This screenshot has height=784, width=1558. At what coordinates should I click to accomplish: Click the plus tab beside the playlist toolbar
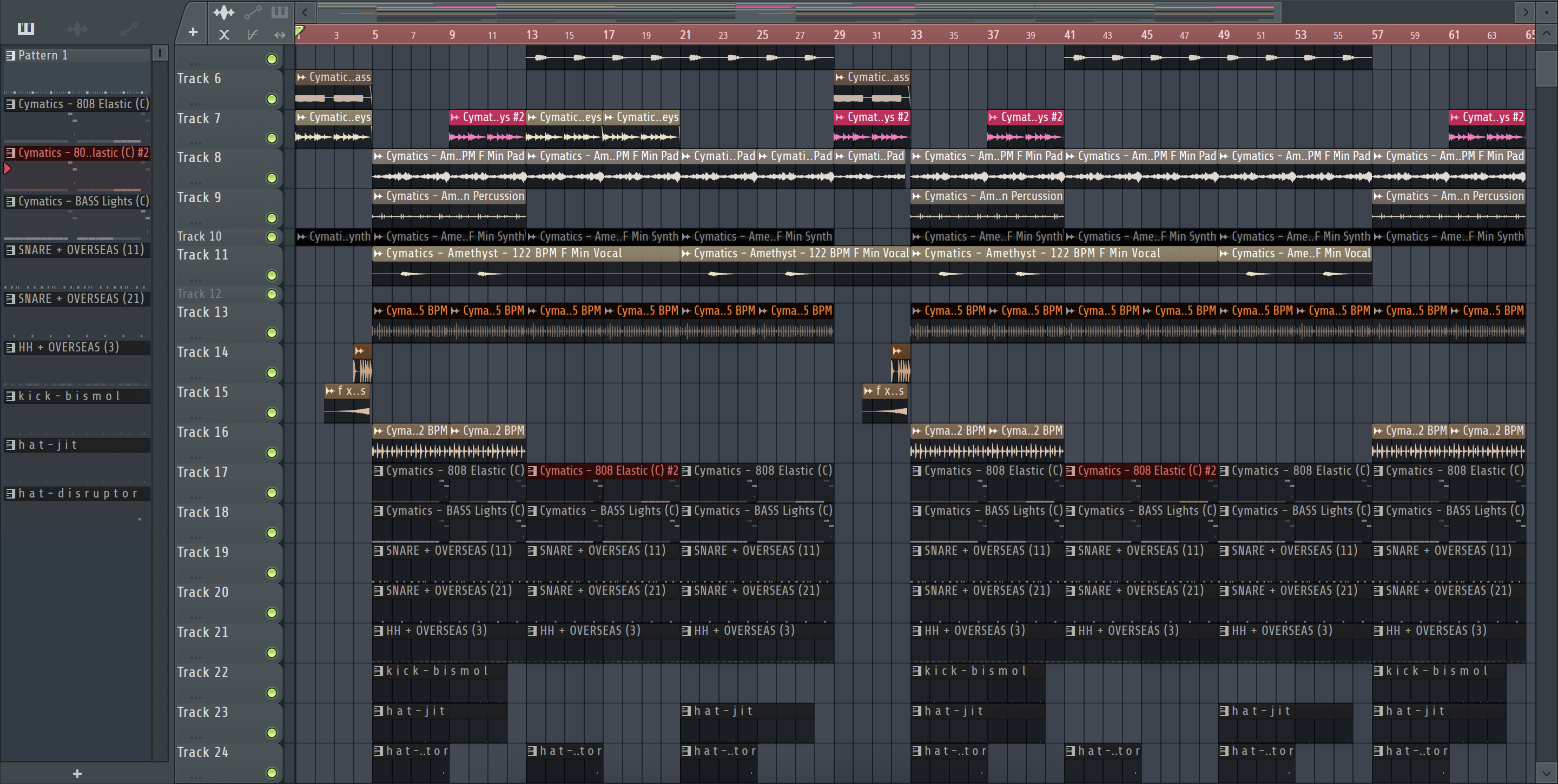[193, 32]
